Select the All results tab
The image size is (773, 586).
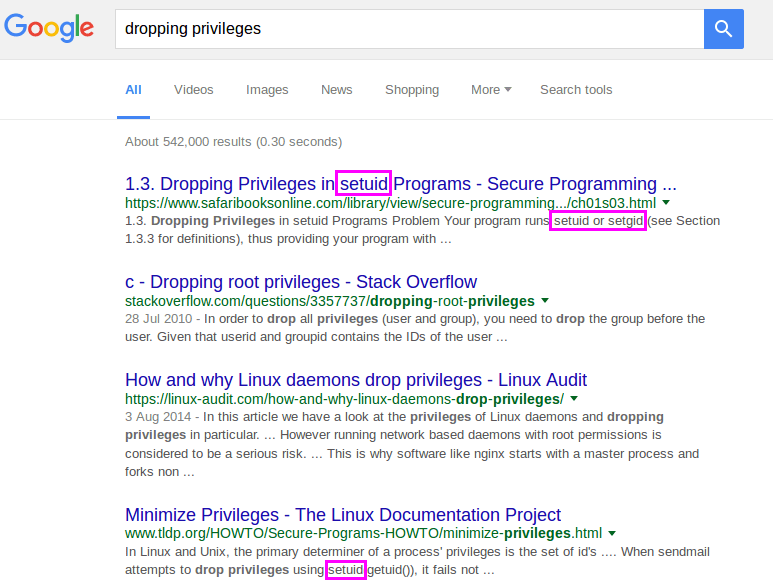(x=133, y=90)
